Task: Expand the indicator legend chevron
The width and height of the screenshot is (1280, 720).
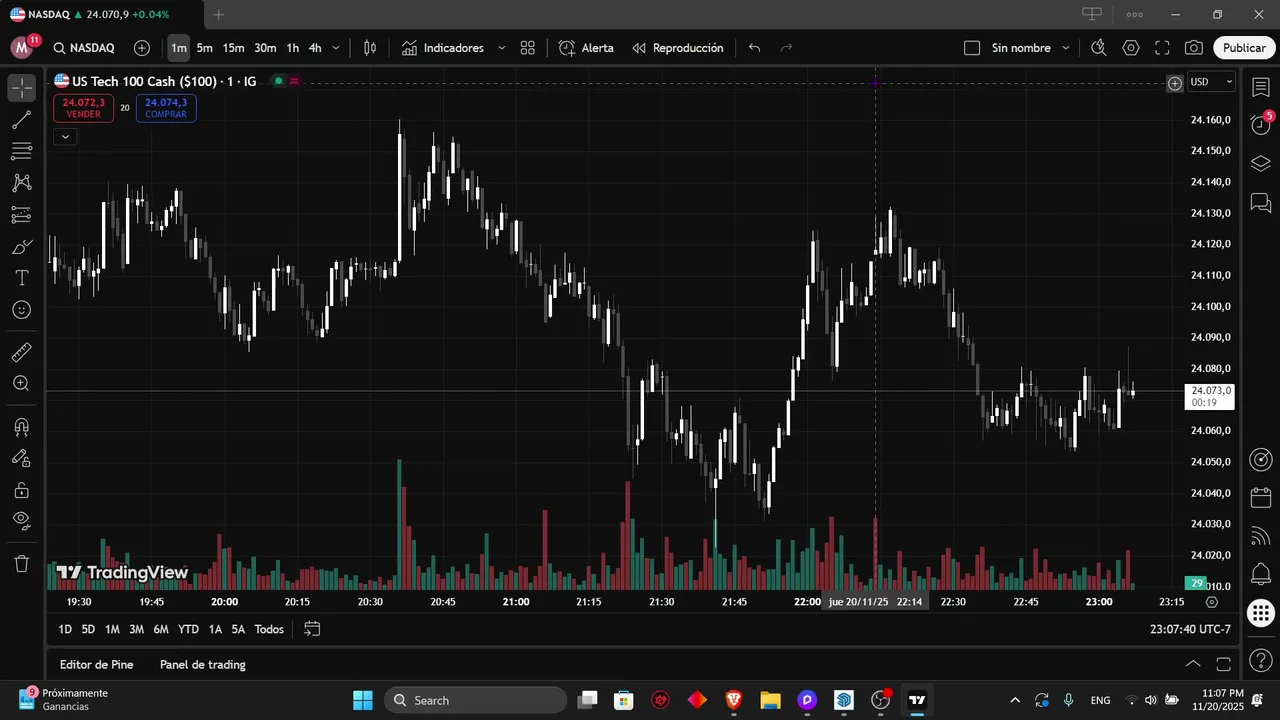Action: (x=65, y=136)
